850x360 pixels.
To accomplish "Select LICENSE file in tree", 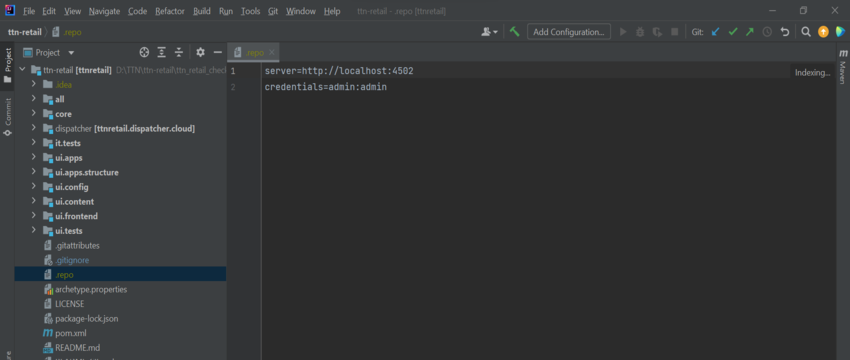I will coord(69,304).
